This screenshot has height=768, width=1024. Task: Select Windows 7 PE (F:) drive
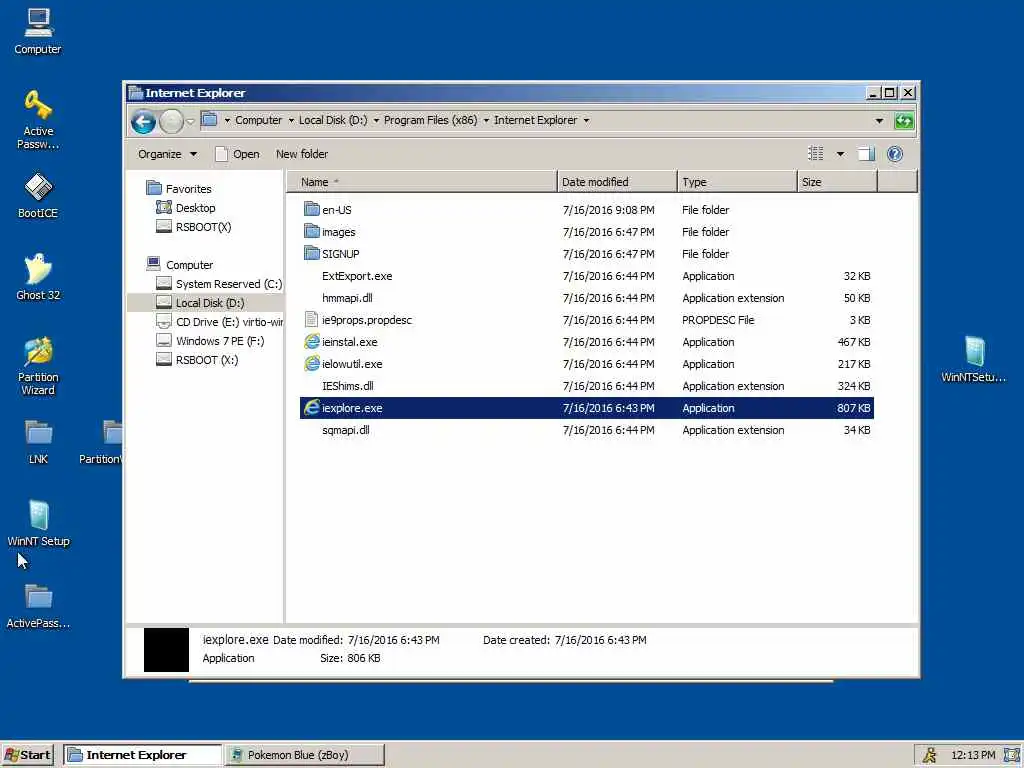coord(219,341)
